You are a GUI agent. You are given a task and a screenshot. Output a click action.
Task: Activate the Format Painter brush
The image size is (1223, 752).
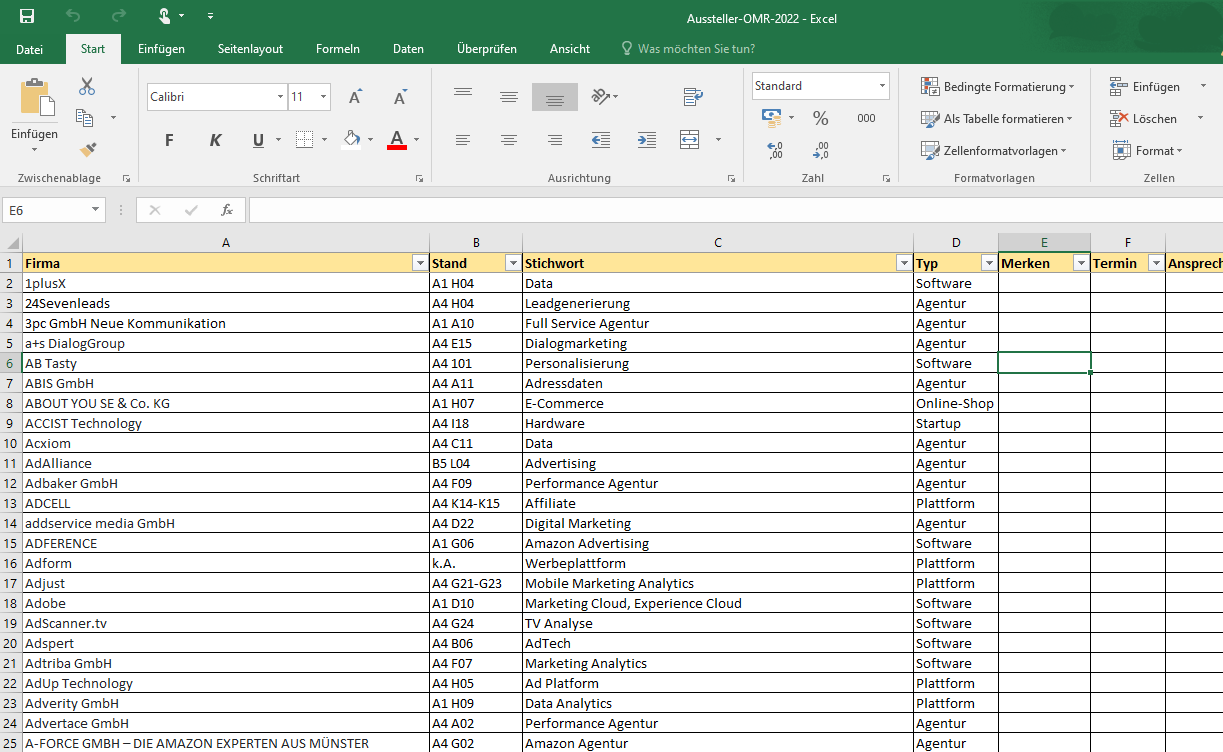(87, 149)
